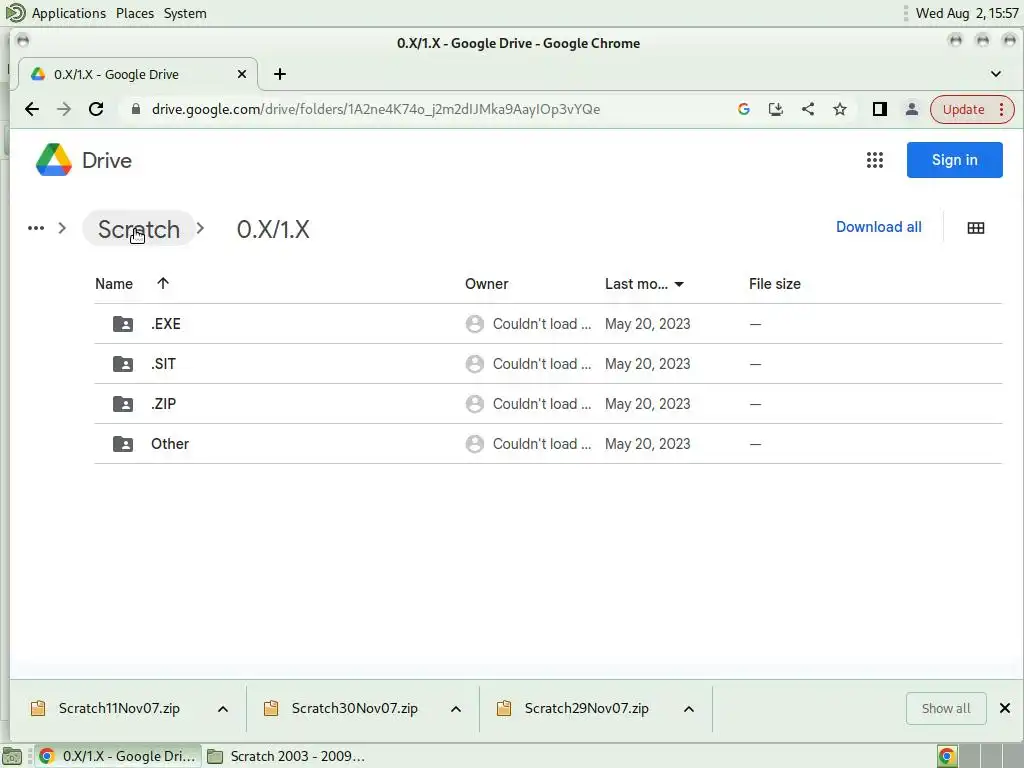Open Scratch29Nov07.zip download item

point(586,708)
